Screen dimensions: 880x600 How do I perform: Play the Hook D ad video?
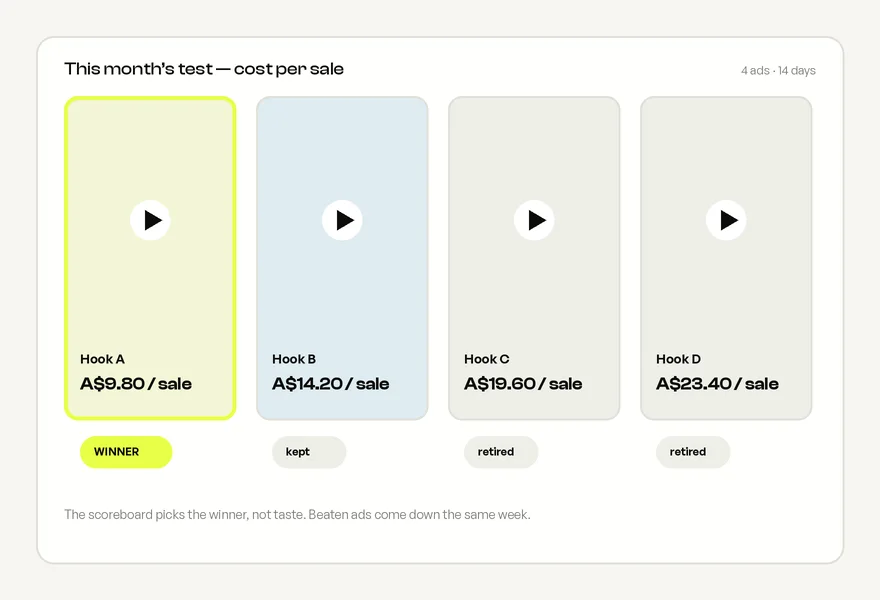pos(726,220)
